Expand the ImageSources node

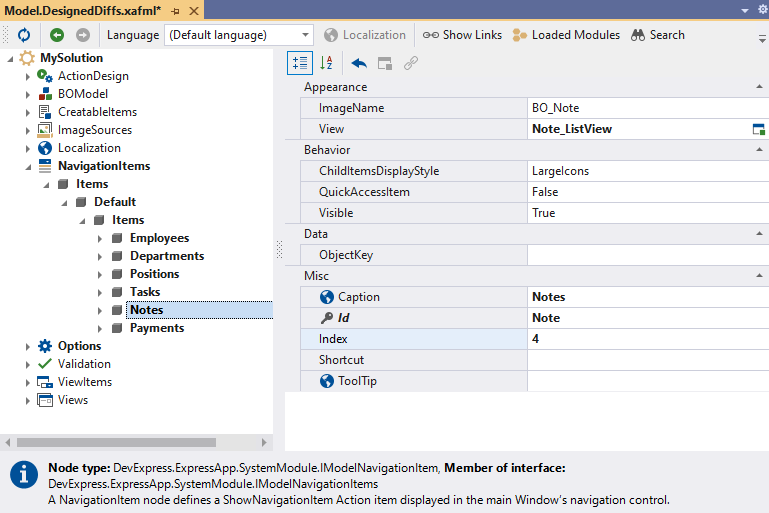point(28,131)
